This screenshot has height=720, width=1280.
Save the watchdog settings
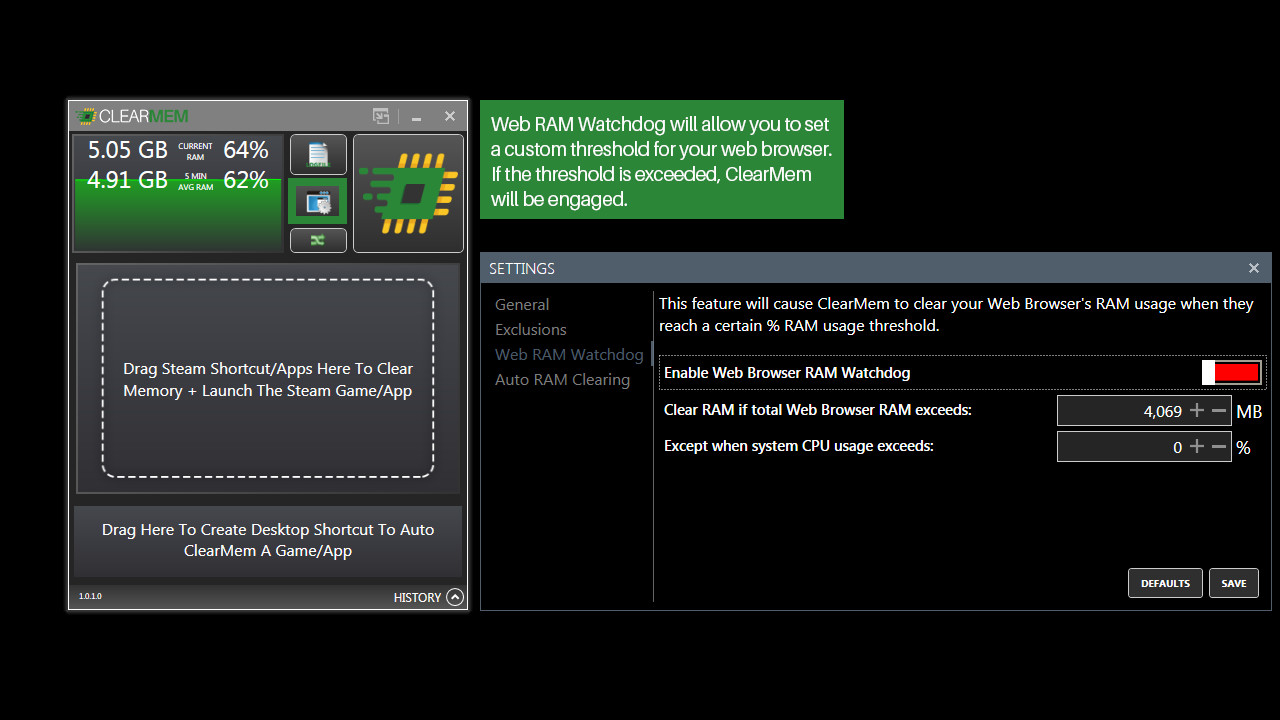(x=1233, y=583)
